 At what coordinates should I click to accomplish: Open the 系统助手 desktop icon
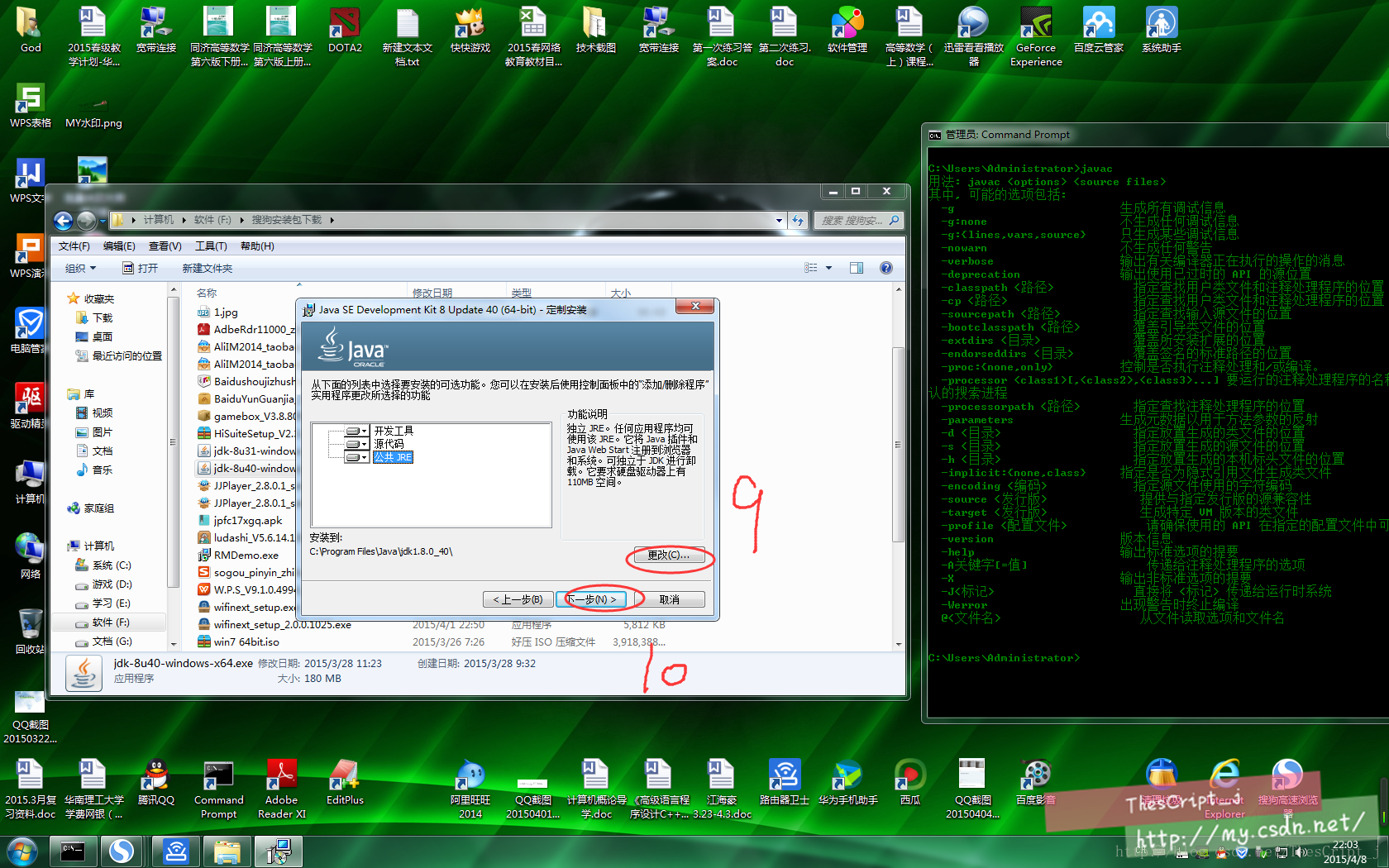[1162, 30]
